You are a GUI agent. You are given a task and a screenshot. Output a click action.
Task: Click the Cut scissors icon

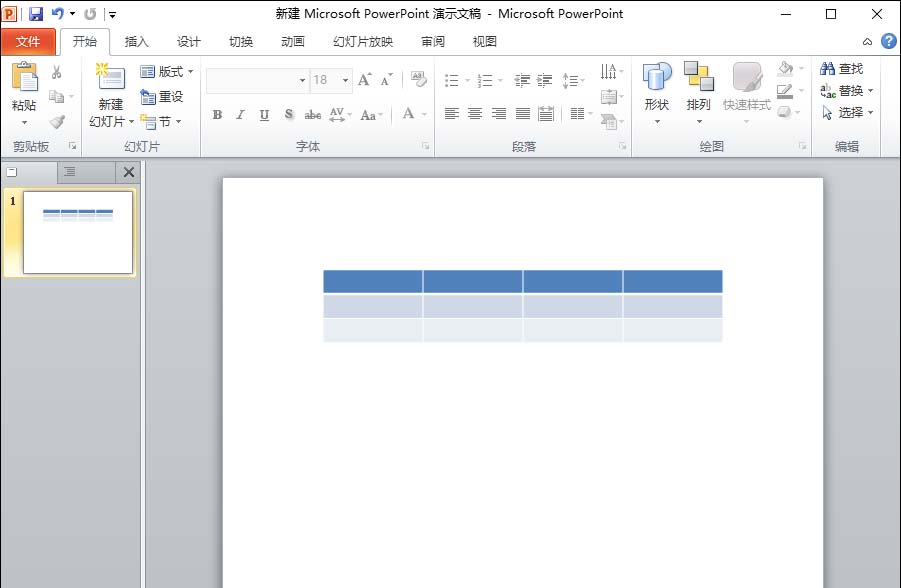[x=56, y=72]
